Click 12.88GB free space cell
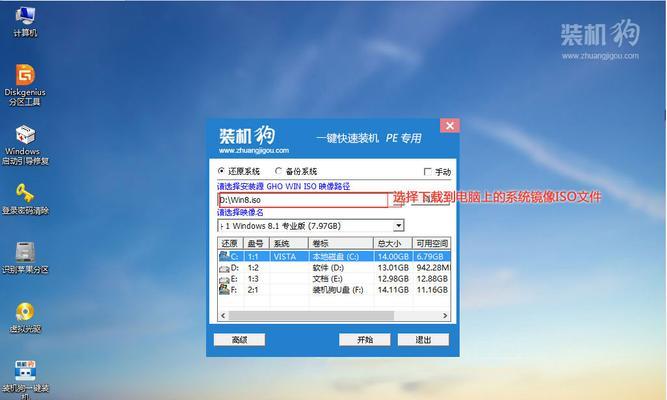This screenshot has height=400, width=667. coord(432,279)
